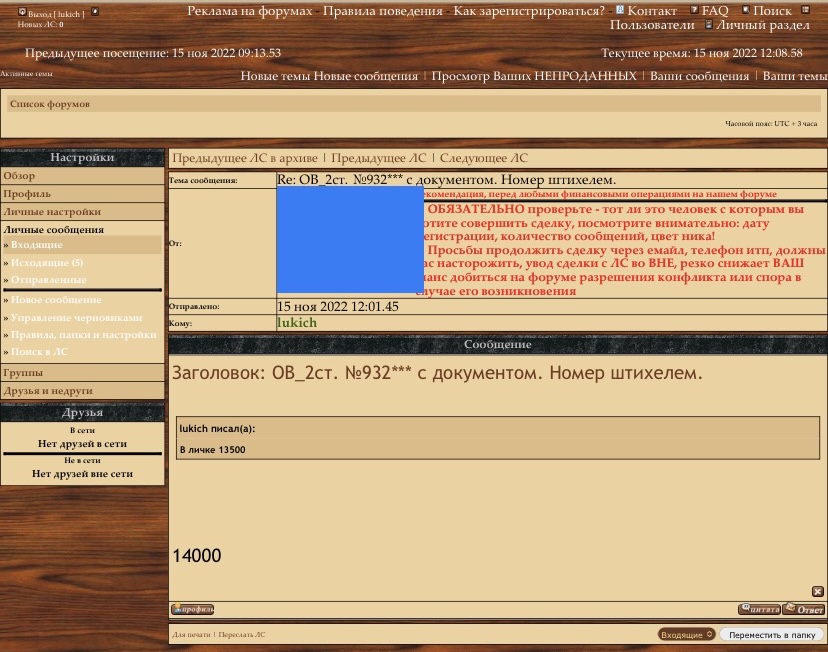This screenshot has width=828, height=652.
Task: Open the Контакт link in the header
Action: coord(651,11)
